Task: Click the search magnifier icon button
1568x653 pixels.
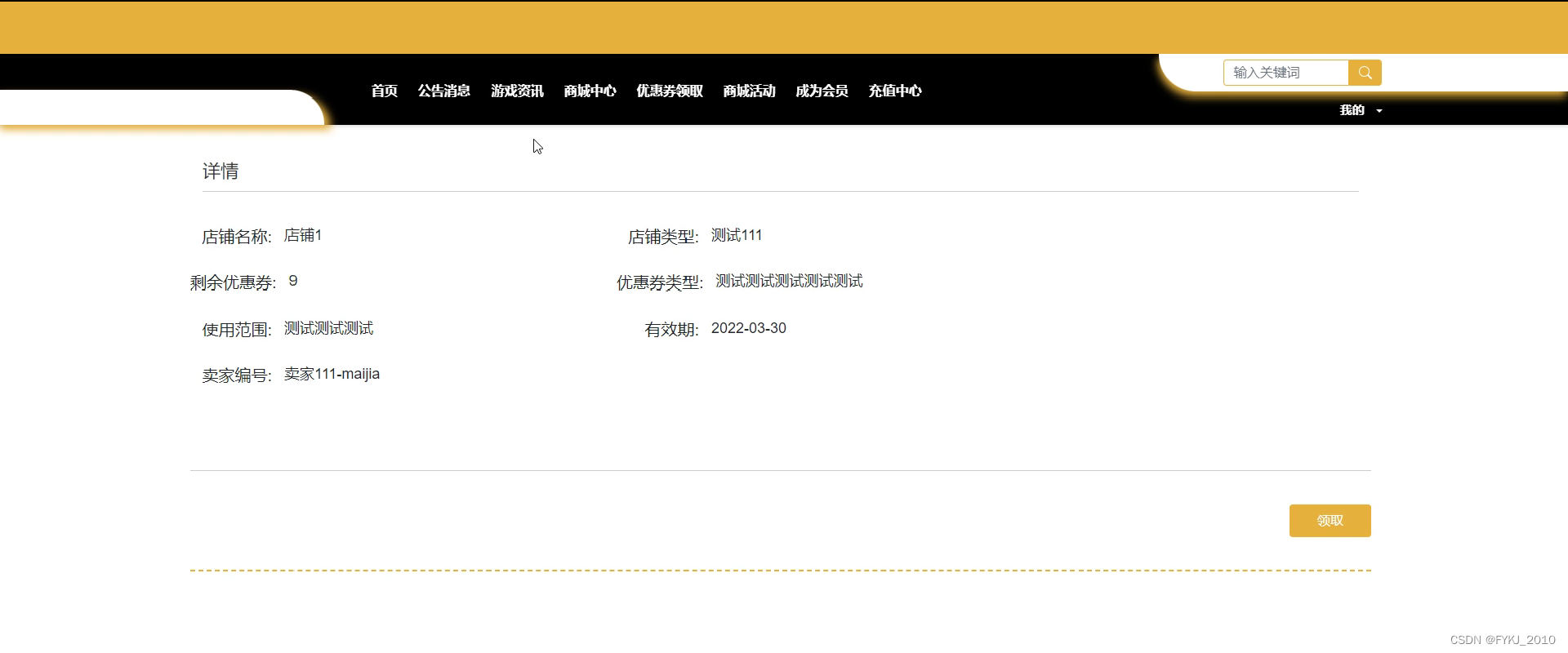Action: [1365, 73]
